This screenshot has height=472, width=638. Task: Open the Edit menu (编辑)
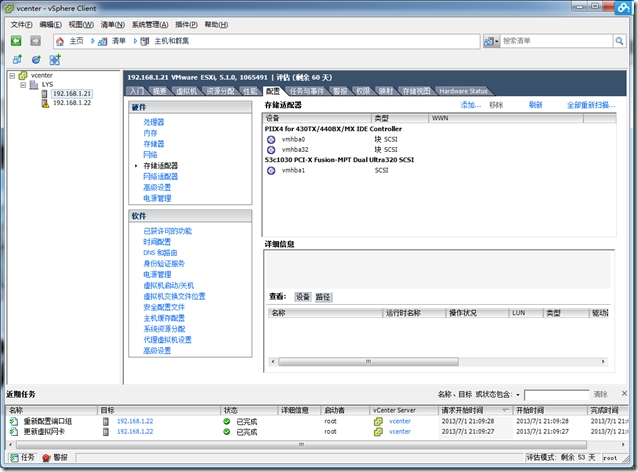[x=50, y=25]
